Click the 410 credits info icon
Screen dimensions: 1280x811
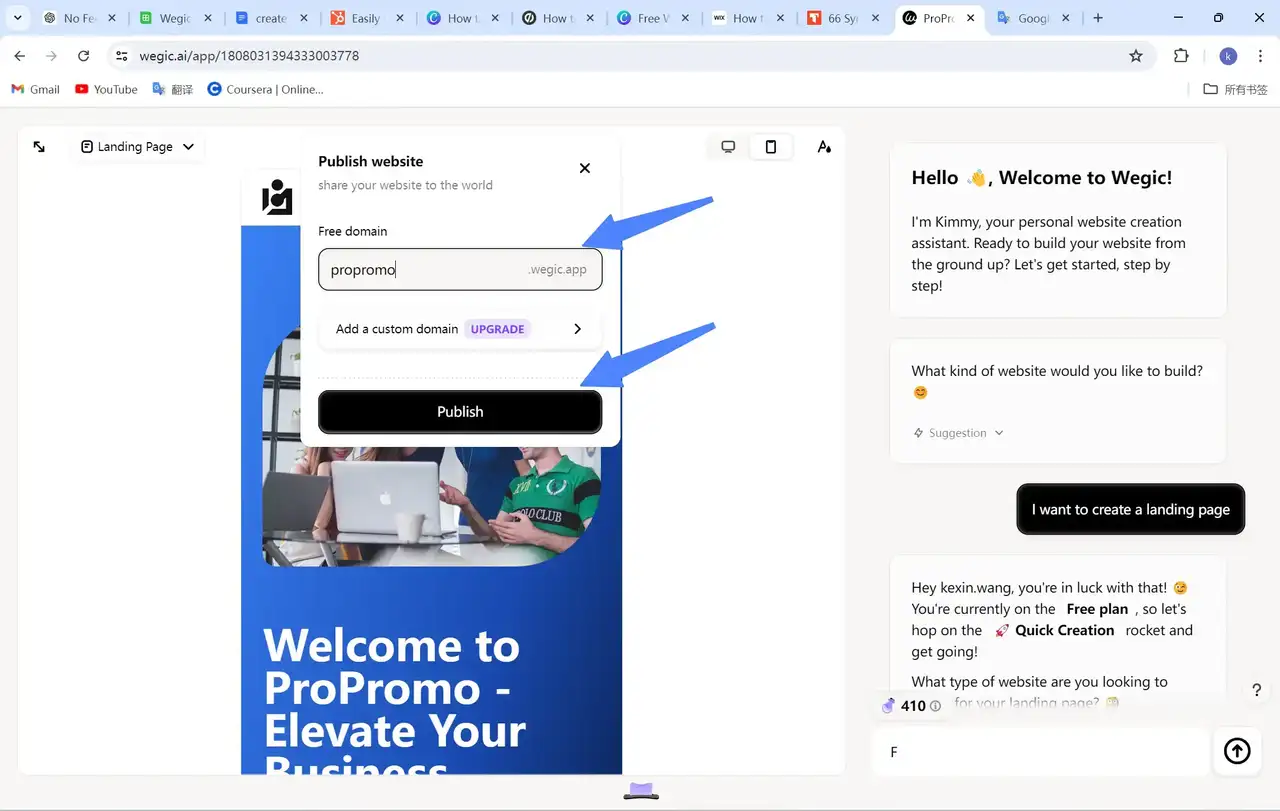click(935, 706)
